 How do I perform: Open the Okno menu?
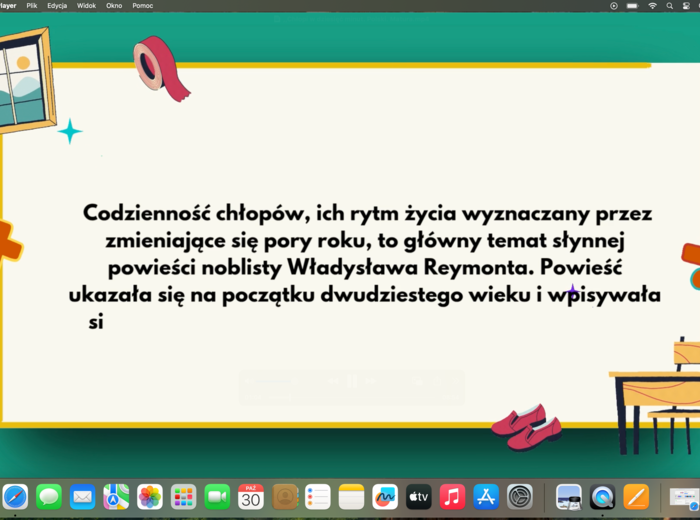[x=114, y=6]
